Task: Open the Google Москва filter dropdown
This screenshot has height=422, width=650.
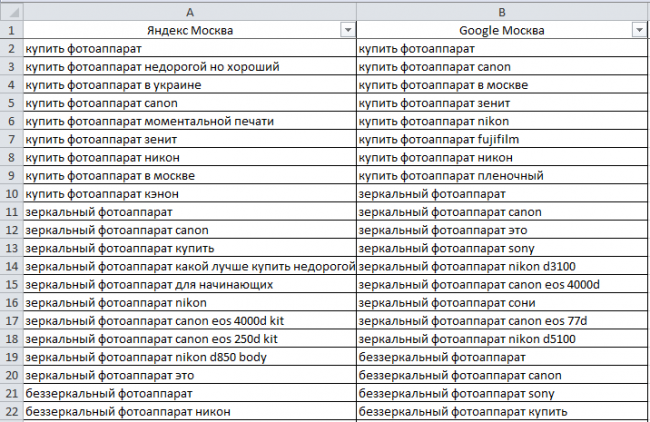Action: 638,30
